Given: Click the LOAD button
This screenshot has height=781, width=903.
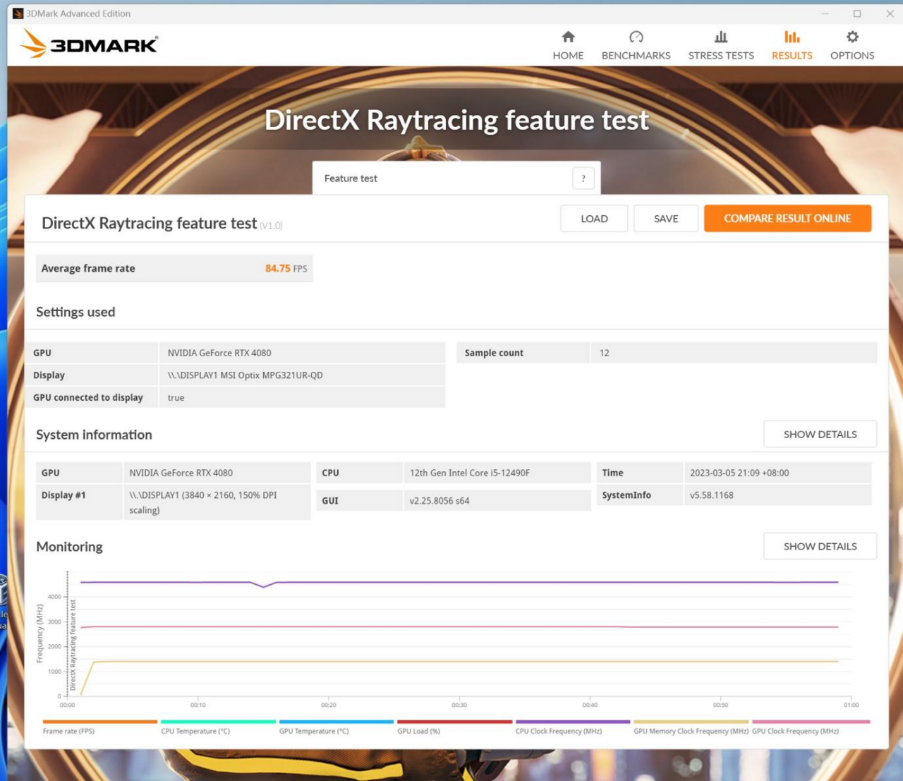Looking at the screenshot, I should pos(594,218).
